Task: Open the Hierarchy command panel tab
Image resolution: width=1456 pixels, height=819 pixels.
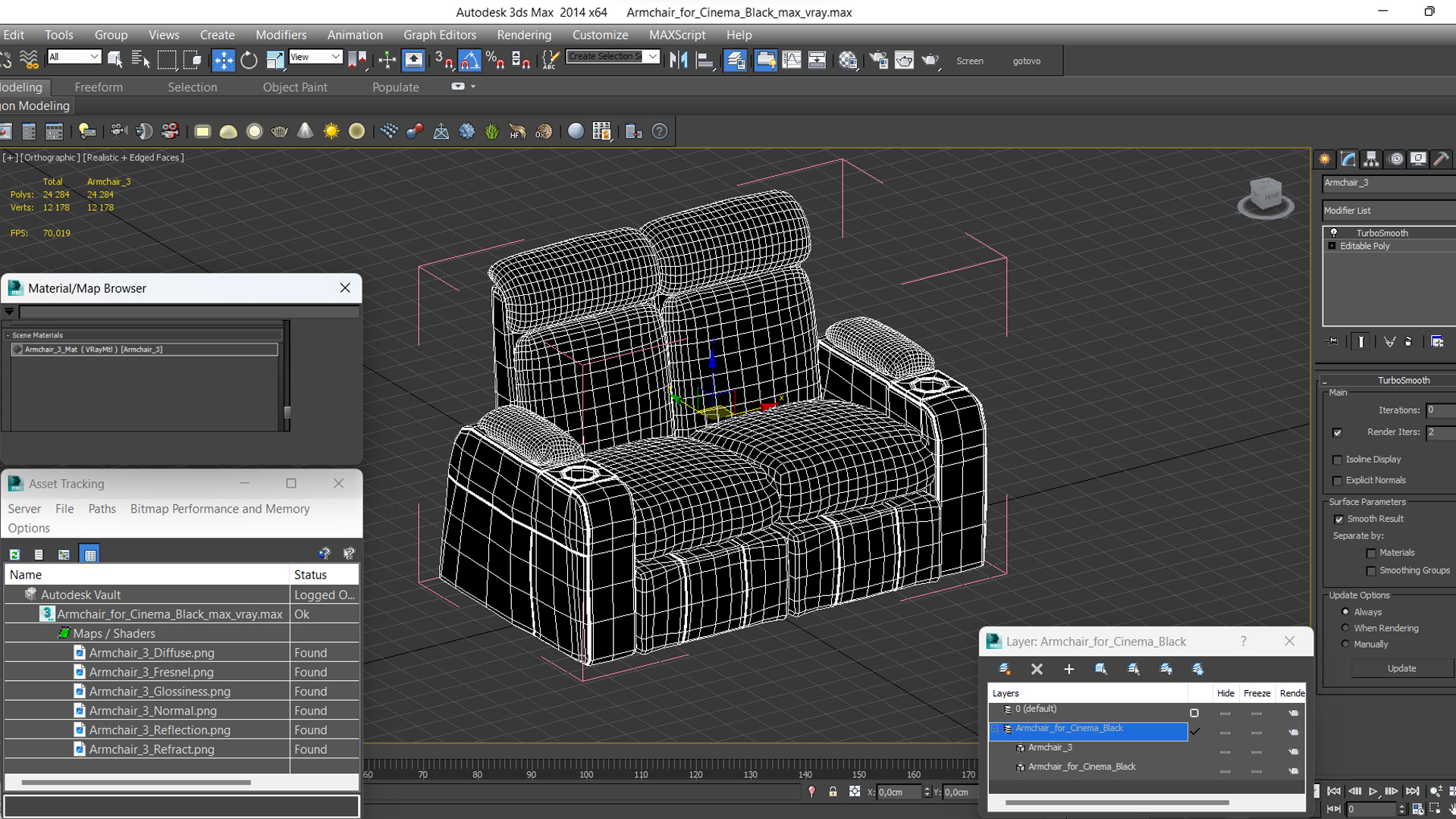Action: coord(1371,159)
